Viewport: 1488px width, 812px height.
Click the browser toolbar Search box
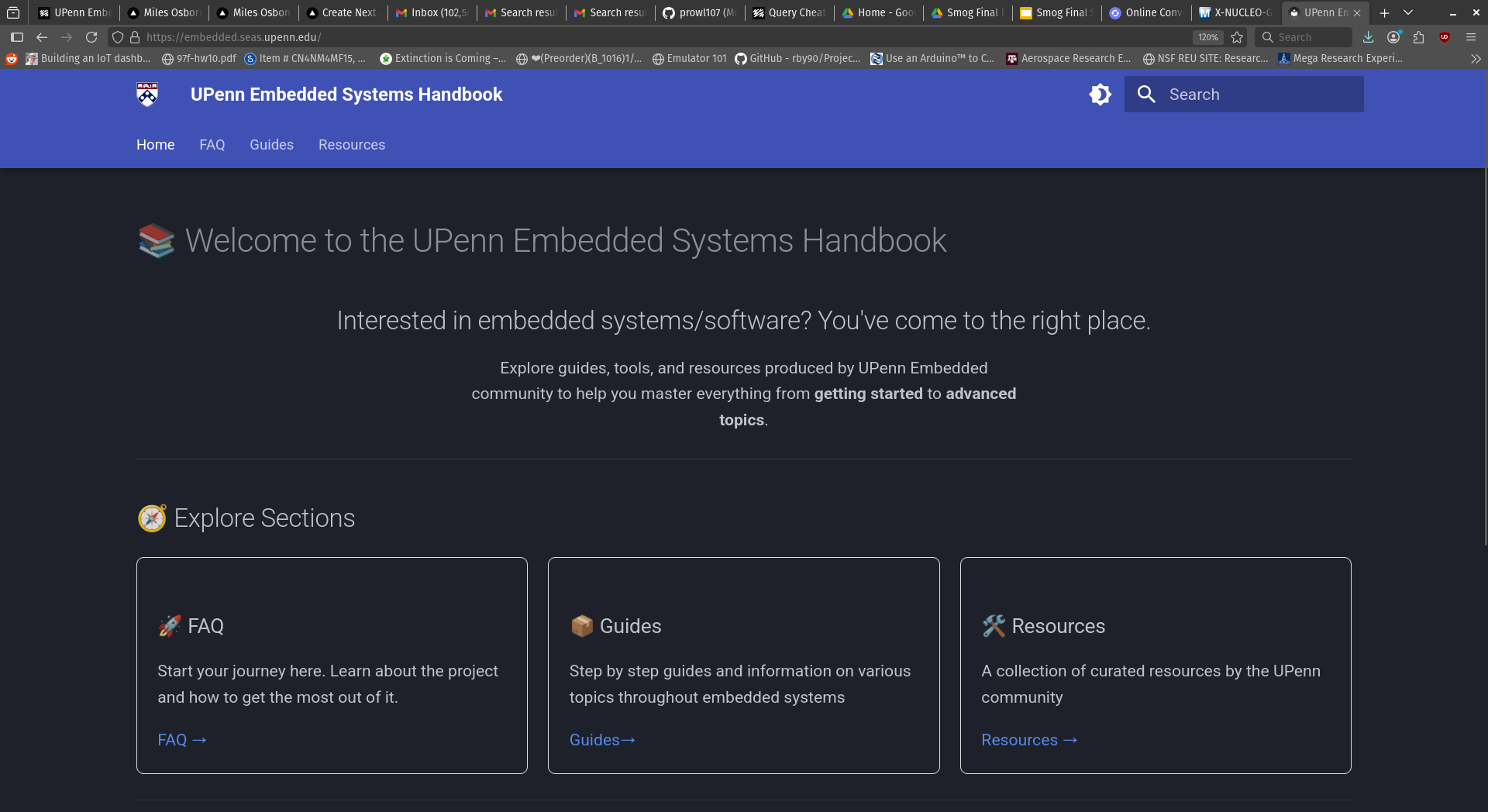[1303, 37]
